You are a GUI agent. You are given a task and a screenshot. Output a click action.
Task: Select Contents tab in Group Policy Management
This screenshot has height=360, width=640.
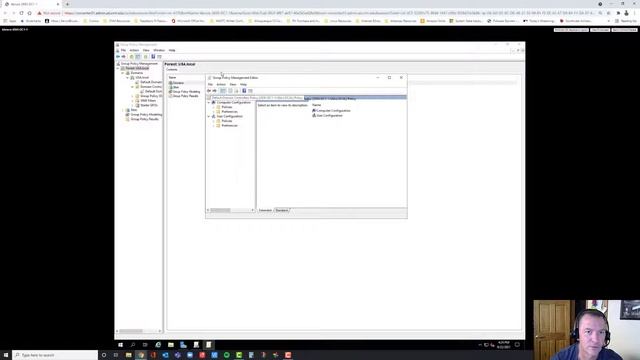click(172, 69)
